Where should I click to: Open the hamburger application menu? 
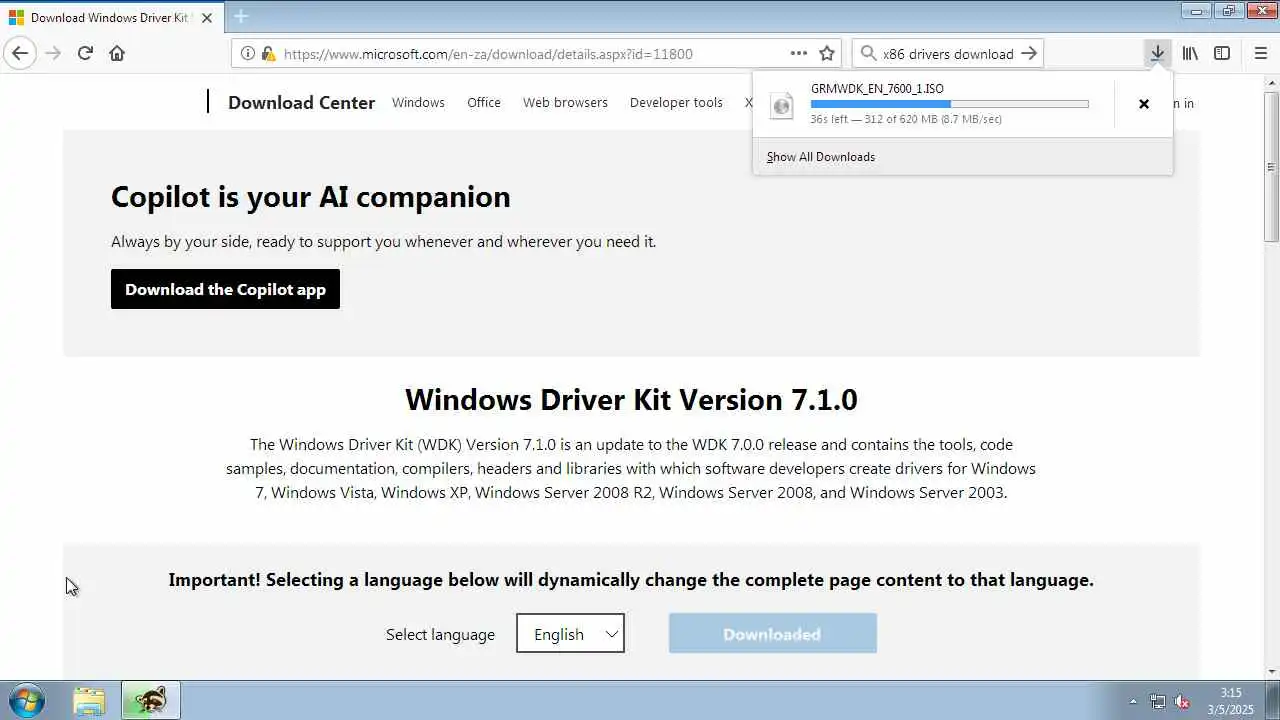coord(1260,54)
